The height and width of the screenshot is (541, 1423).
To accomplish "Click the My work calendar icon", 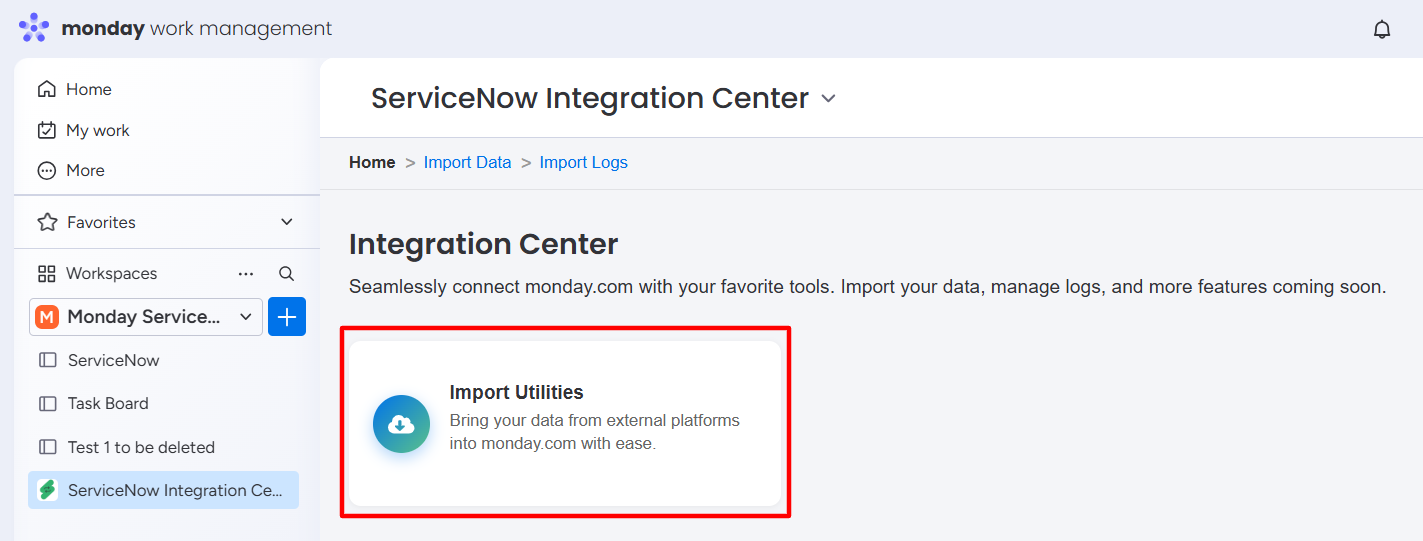I will click(x=46, y=130).
